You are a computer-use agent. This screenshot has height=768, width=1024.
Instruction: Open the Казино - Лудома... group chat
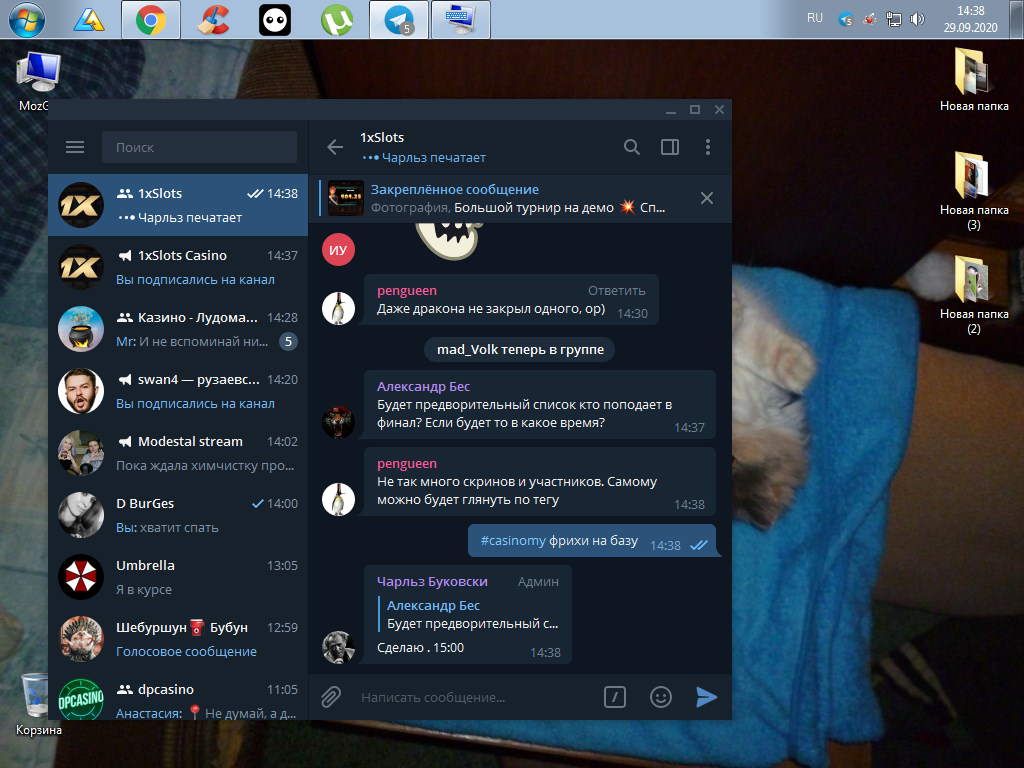point(178,329)
